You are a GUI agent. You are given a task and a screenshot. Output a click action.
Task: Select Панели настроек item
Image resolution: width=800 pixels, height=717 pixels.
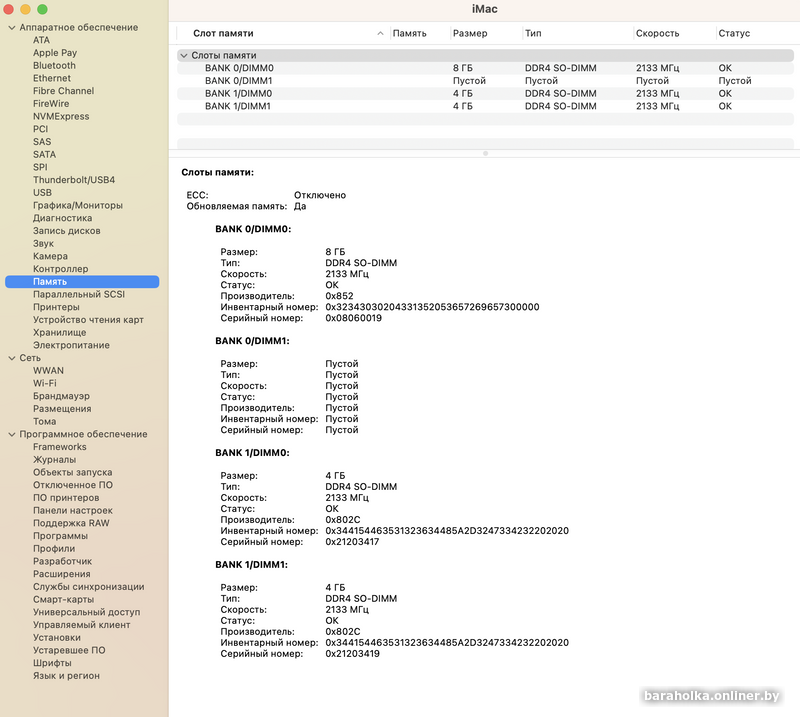pyautogui.click(x=72, y=510)
